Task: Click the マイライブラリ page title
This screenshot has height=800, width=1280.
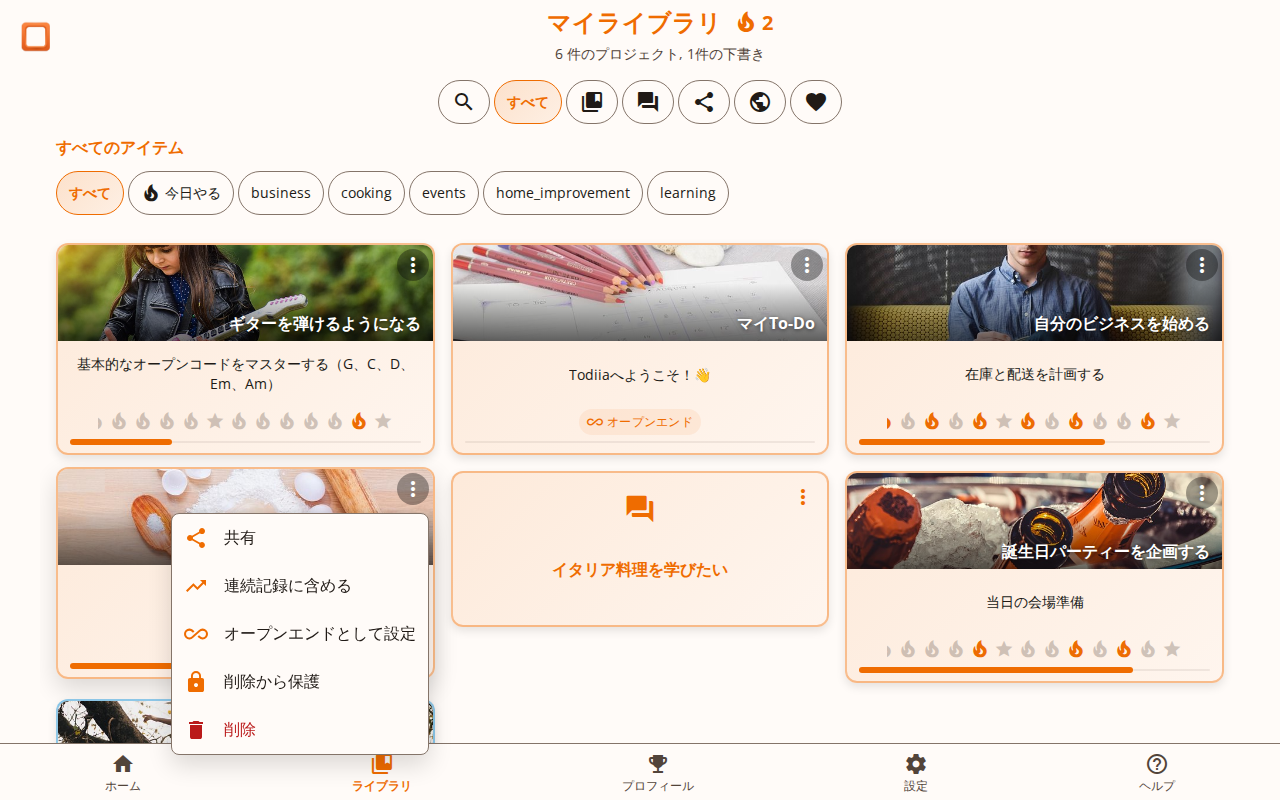Action: point(634,23)
